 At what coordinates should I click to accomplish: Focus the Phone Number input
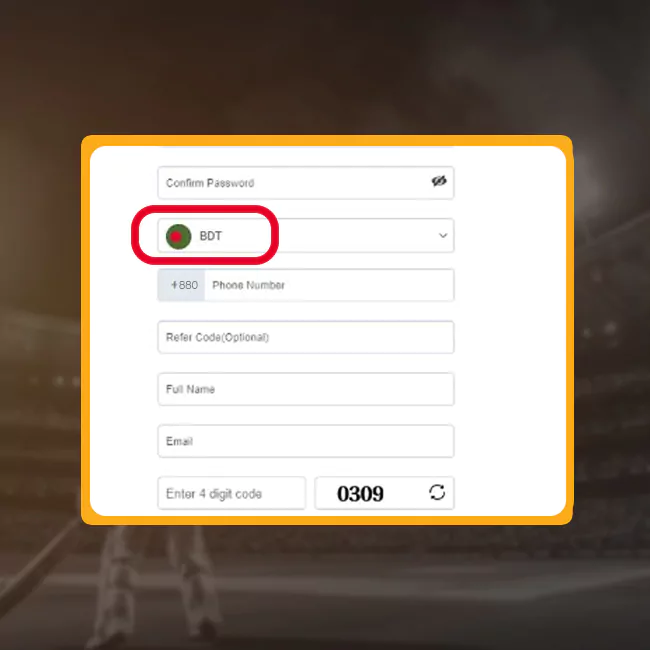coord(329,285)
